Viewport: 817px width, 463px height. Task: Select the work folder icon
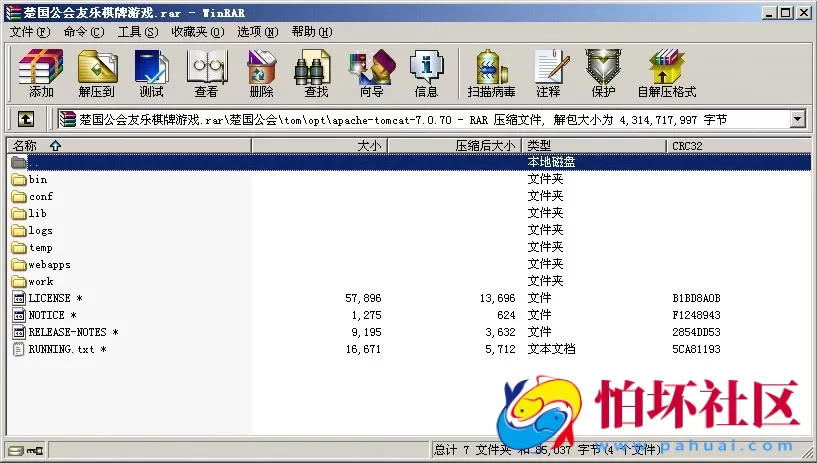point(19,282)
